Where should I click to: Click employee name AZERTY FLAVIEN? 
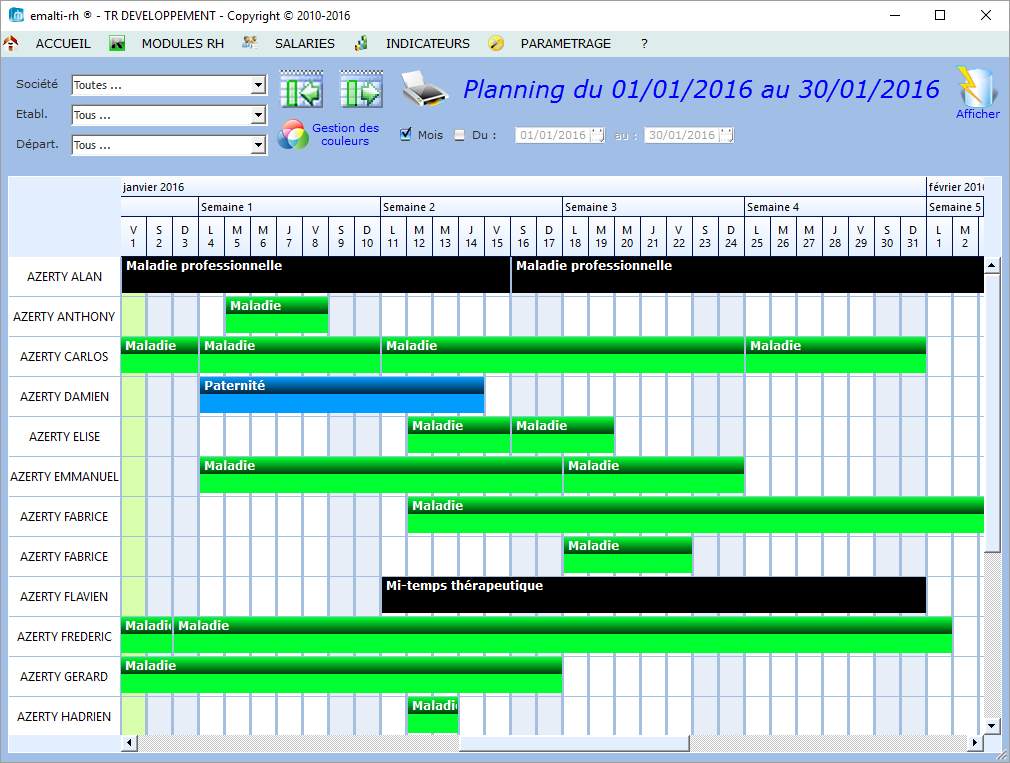coord(64,597)
